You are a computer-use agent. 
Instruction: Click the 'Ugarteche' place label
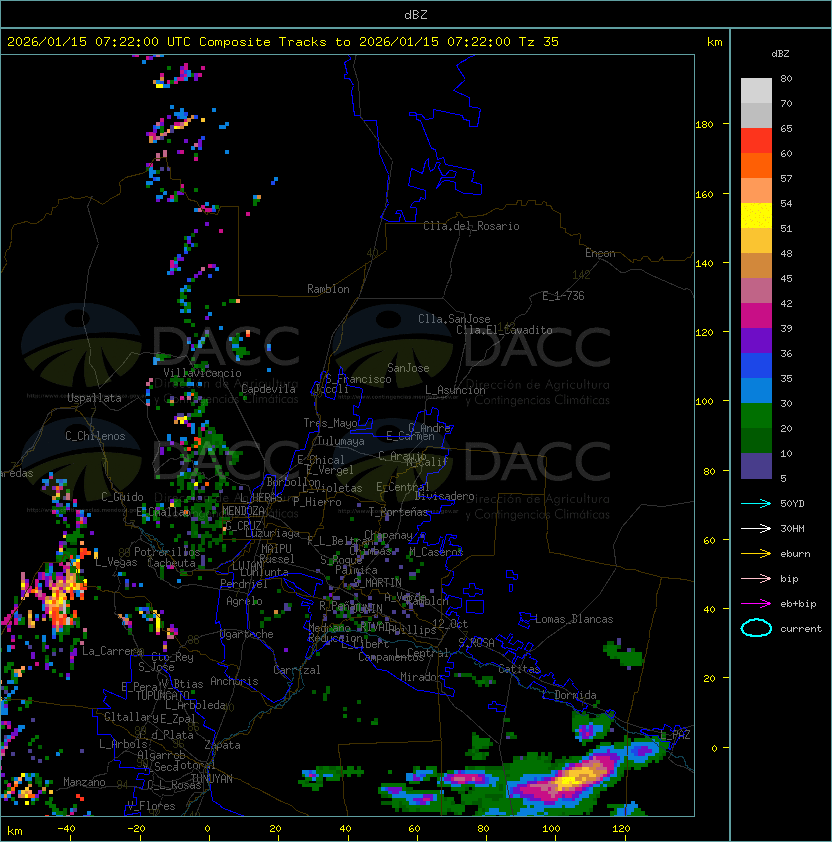click(x=247, y=634)
